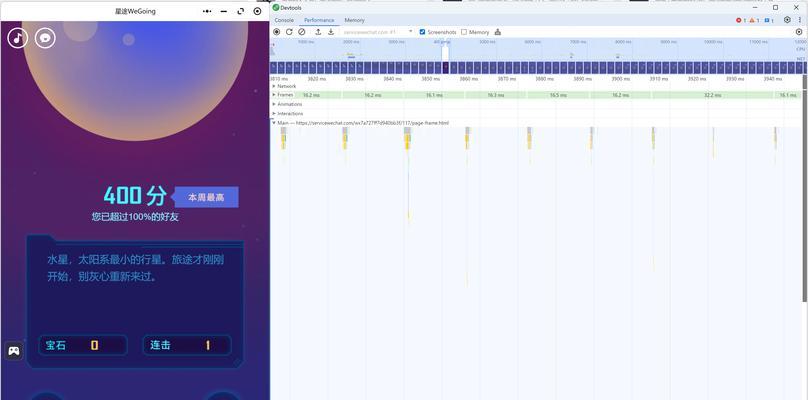Open the chat bubble icon in the game
Screen dimensions: 808x400
tap(45, 38)
